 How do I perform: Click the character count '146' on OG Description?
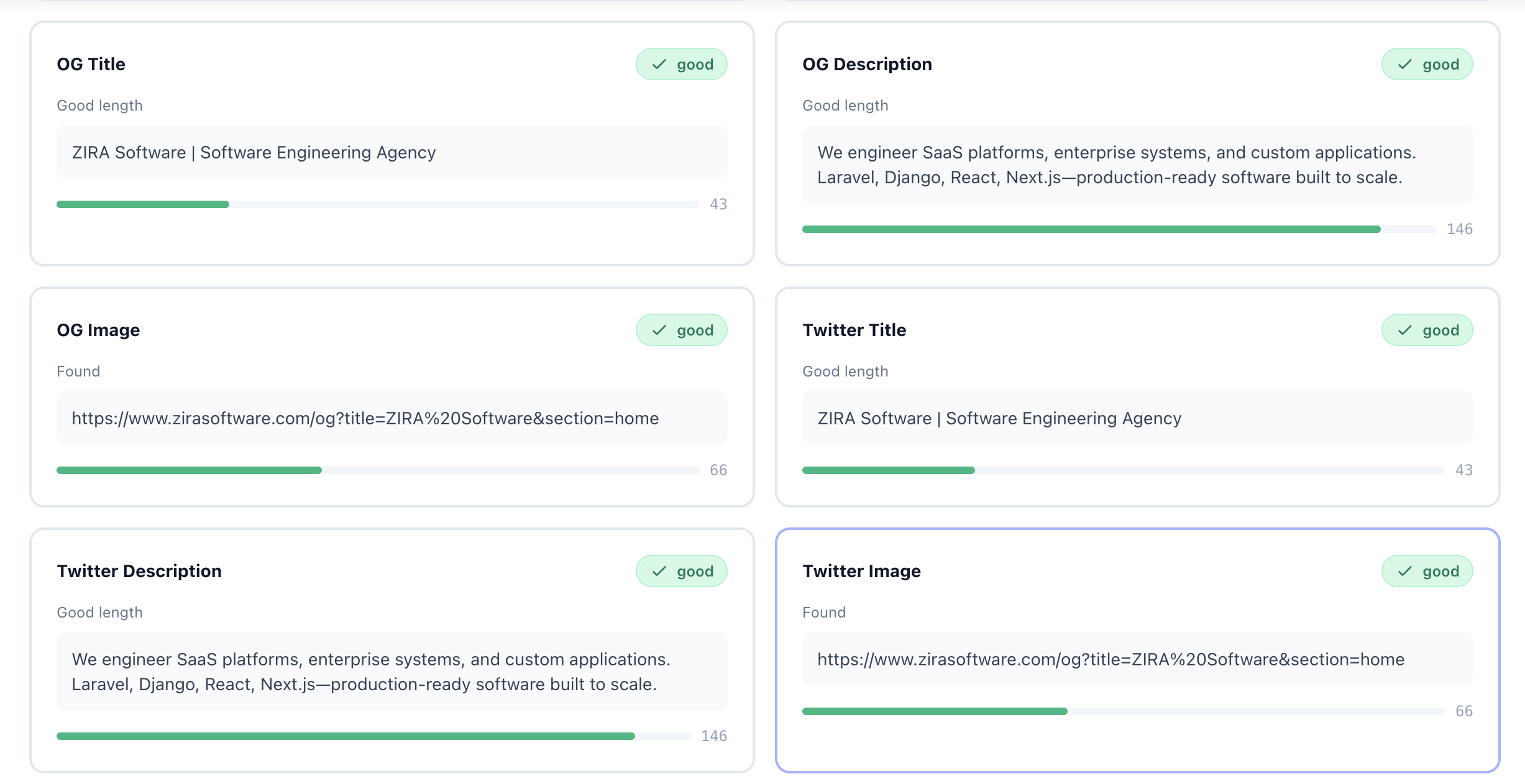tap(1460, 229)
